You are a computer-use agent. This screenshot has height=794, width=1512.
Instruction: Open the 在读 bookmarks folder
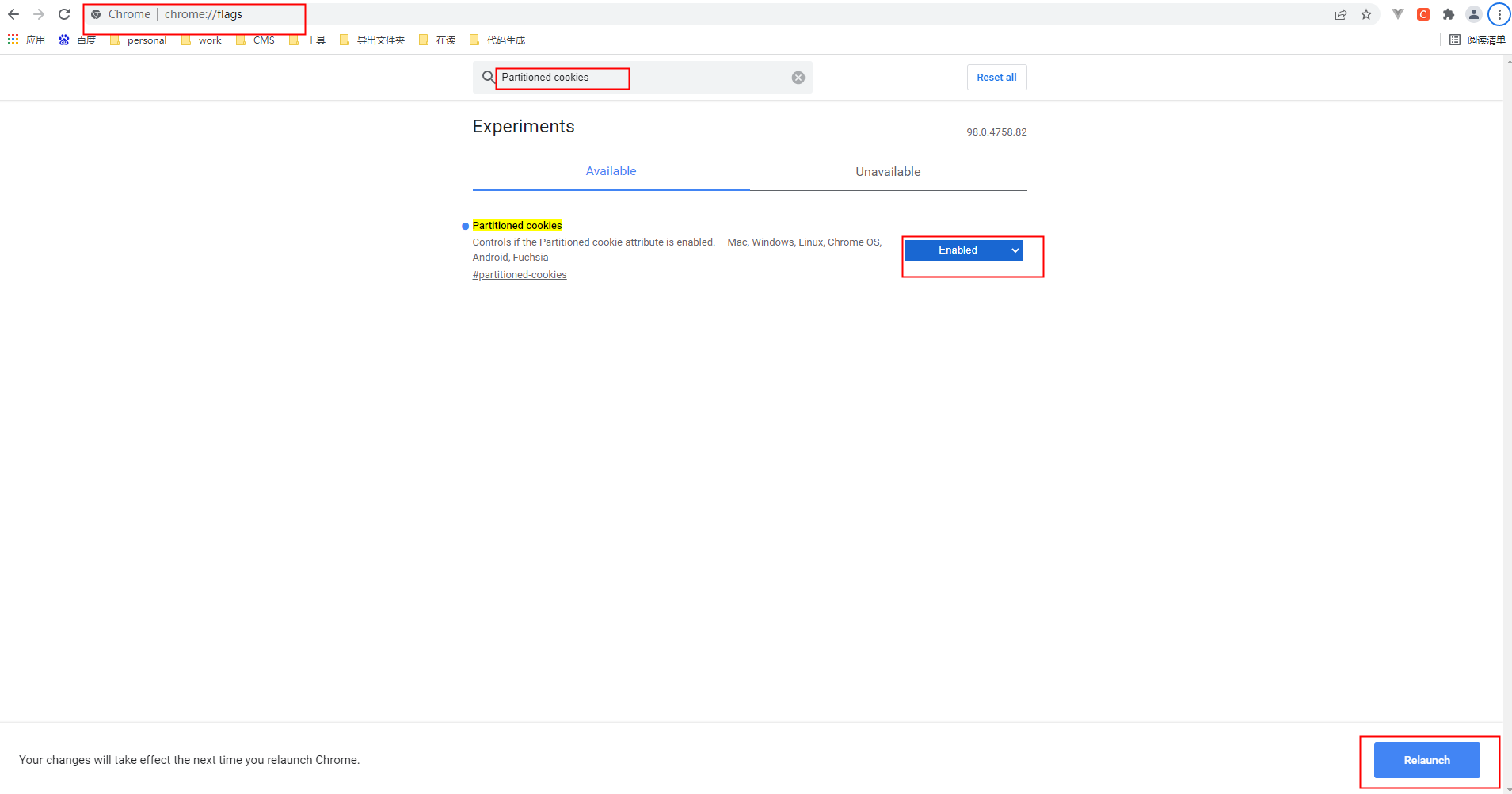pos(437,40)
